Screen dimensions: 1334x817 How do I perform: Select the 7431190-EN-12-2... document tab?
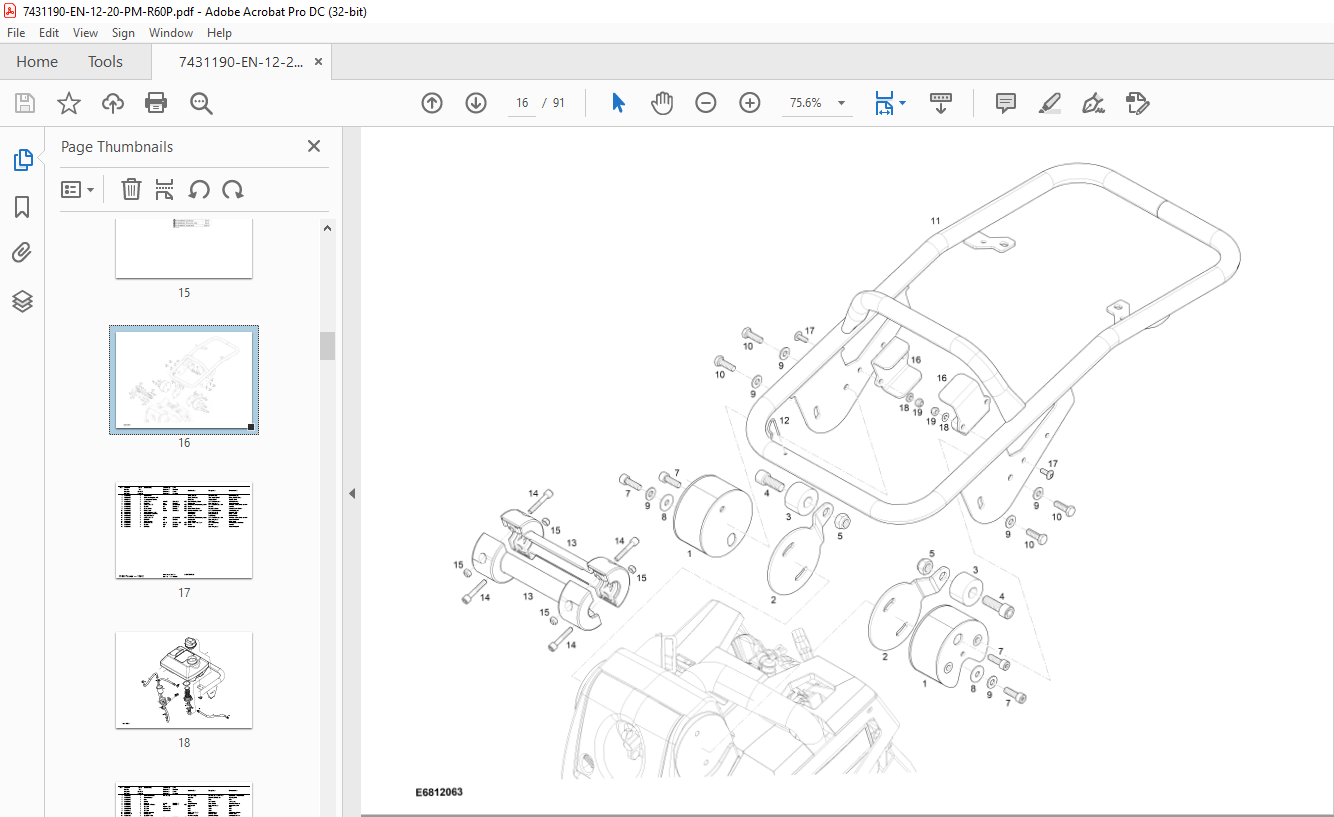tap(241, 62)
